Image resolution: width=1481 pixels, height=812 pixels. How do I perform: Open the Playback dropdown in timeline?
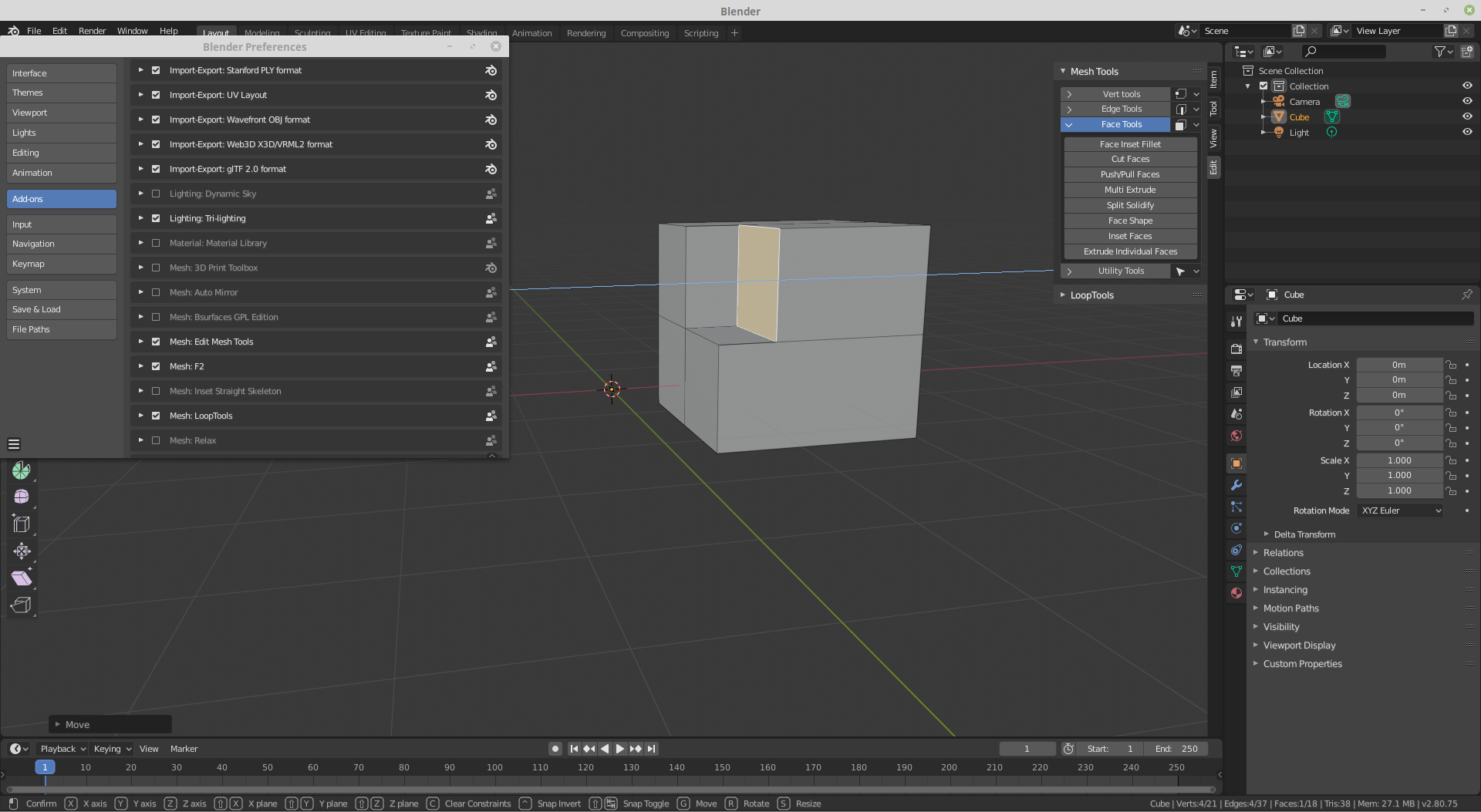[62, 749]
